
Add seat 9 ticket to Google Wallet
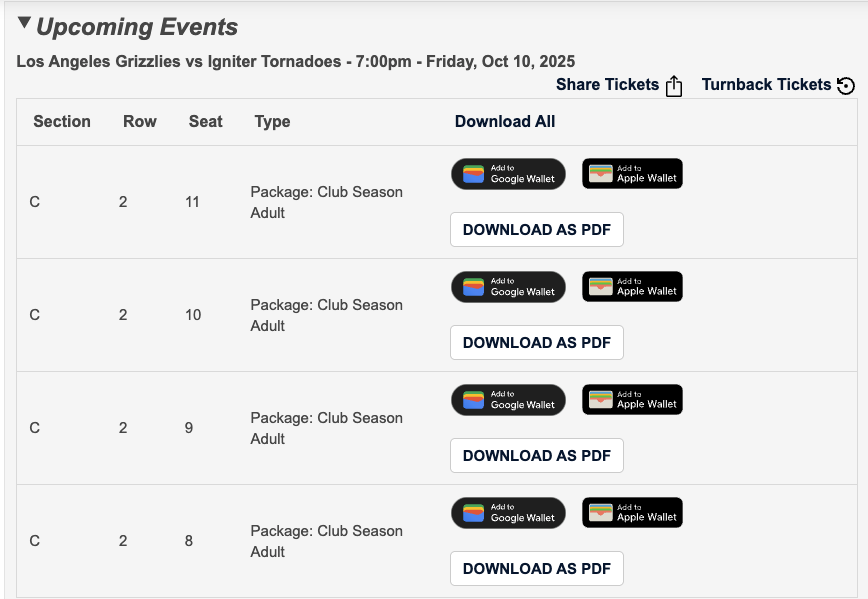(508, 400)
